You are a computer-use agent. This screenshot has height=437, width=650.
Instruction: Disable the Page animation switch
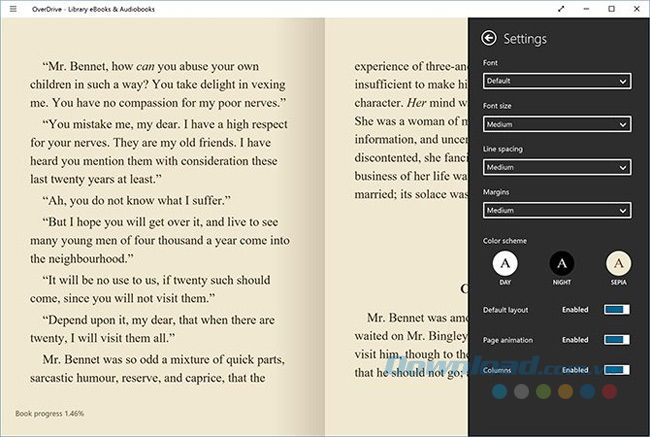[x=616, y=340]
